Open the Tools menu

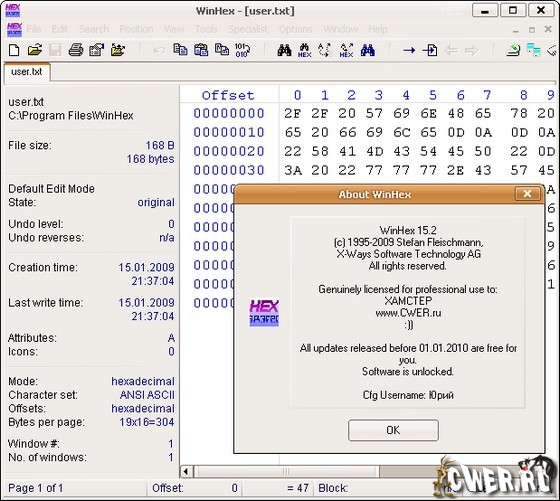point(206,29)
